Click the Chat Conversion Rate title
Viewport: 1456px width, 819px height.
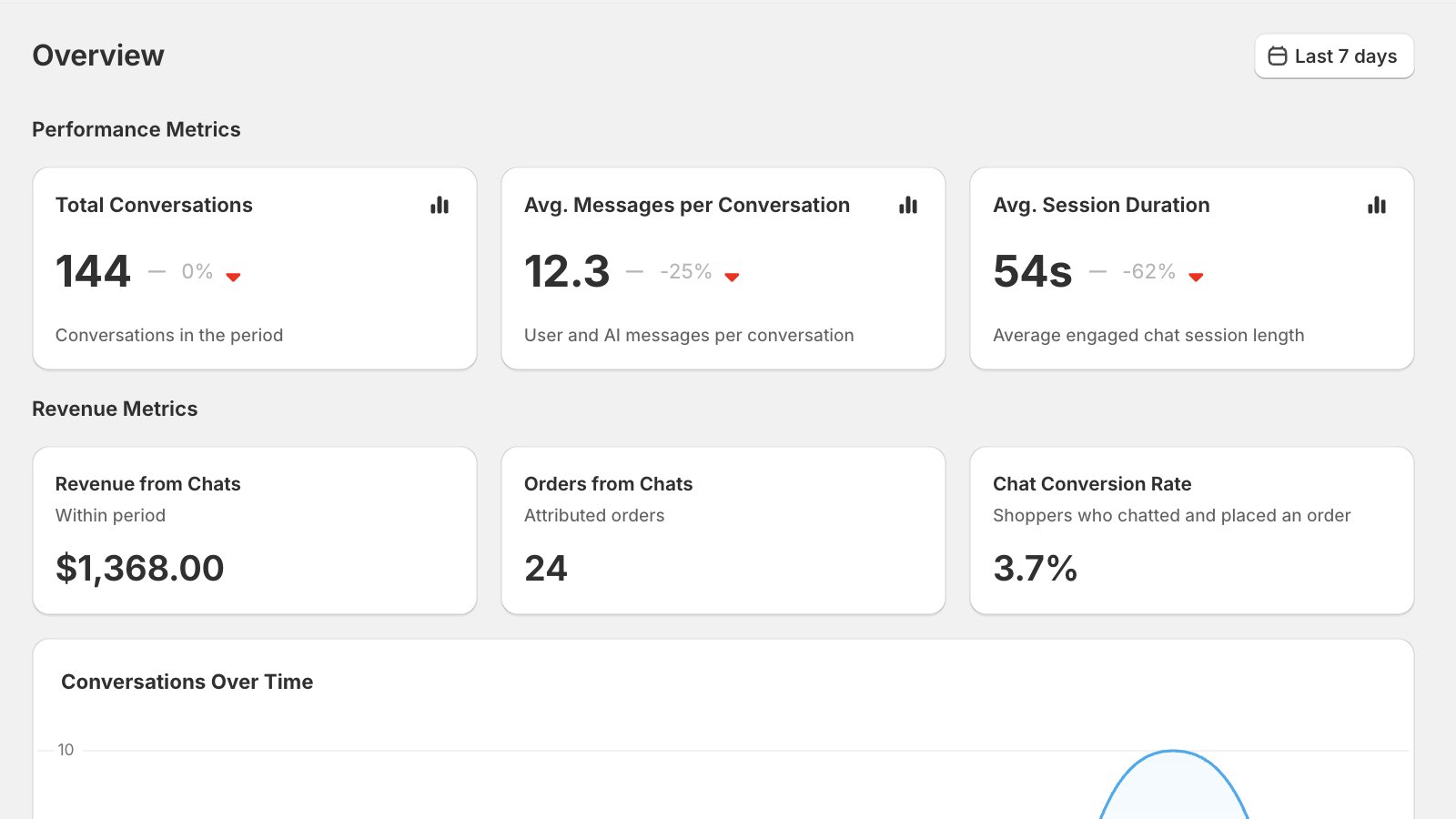[x=1092, y=484]
